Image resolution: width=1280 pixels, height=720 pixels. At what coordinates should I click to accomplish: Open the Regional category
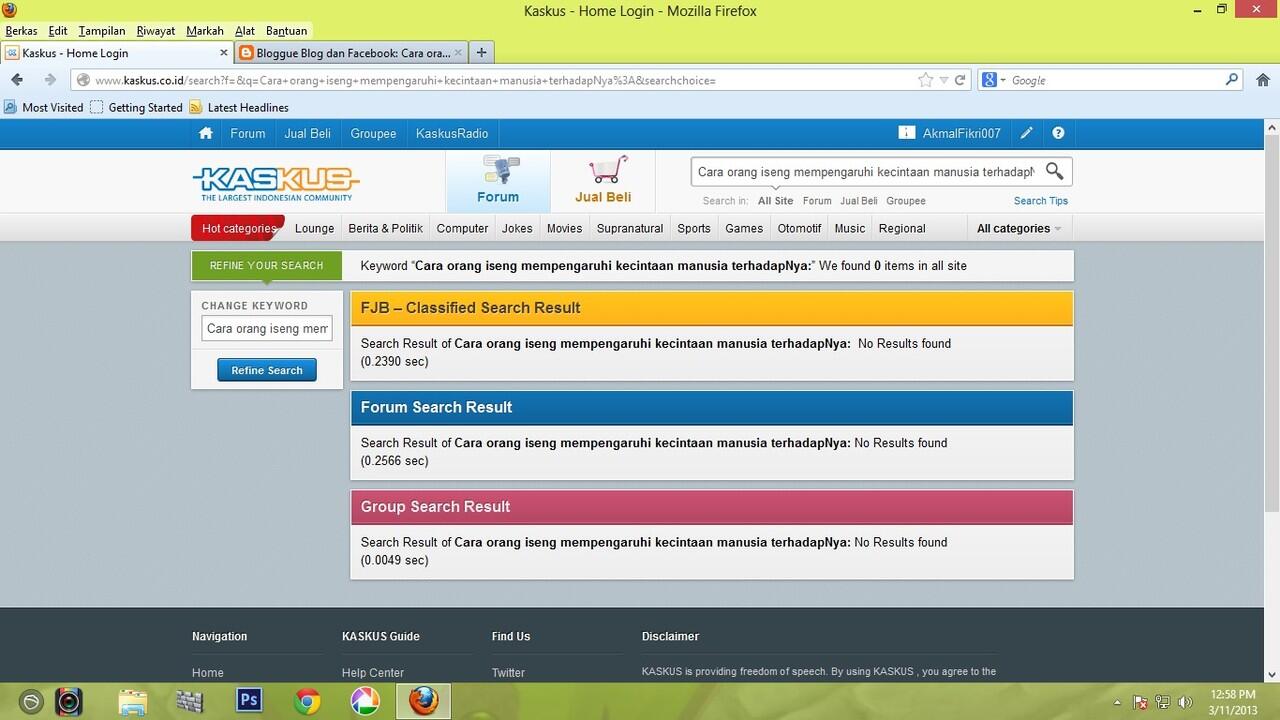(x=902, y=228)
